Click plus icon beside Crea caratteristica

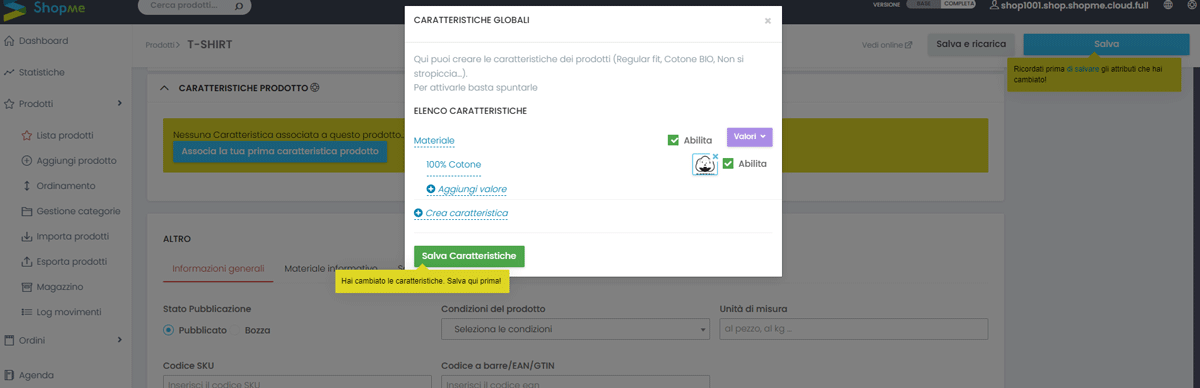coord(418,213)
